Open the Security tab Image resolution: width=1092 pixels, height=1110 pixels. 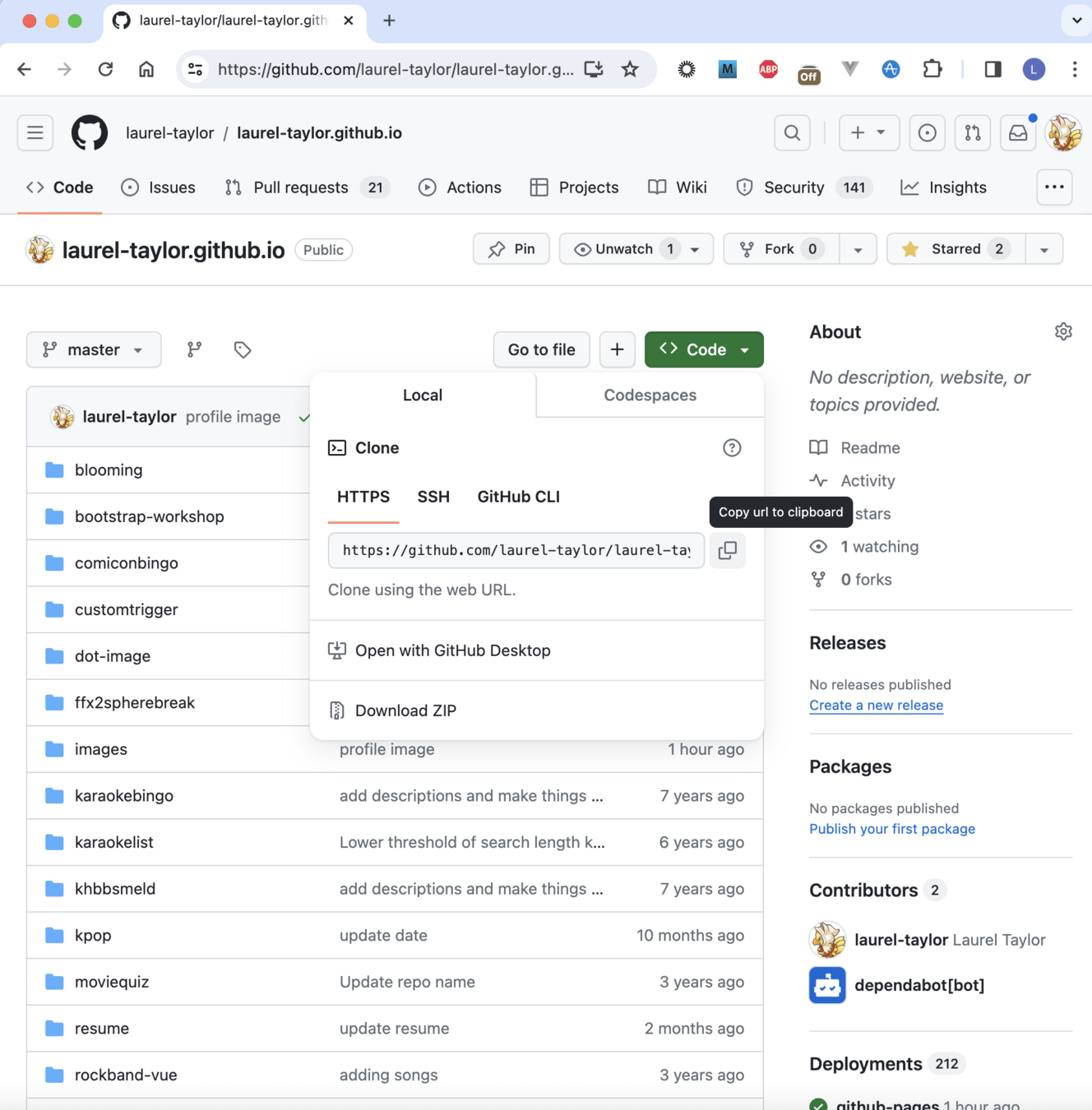805,187
